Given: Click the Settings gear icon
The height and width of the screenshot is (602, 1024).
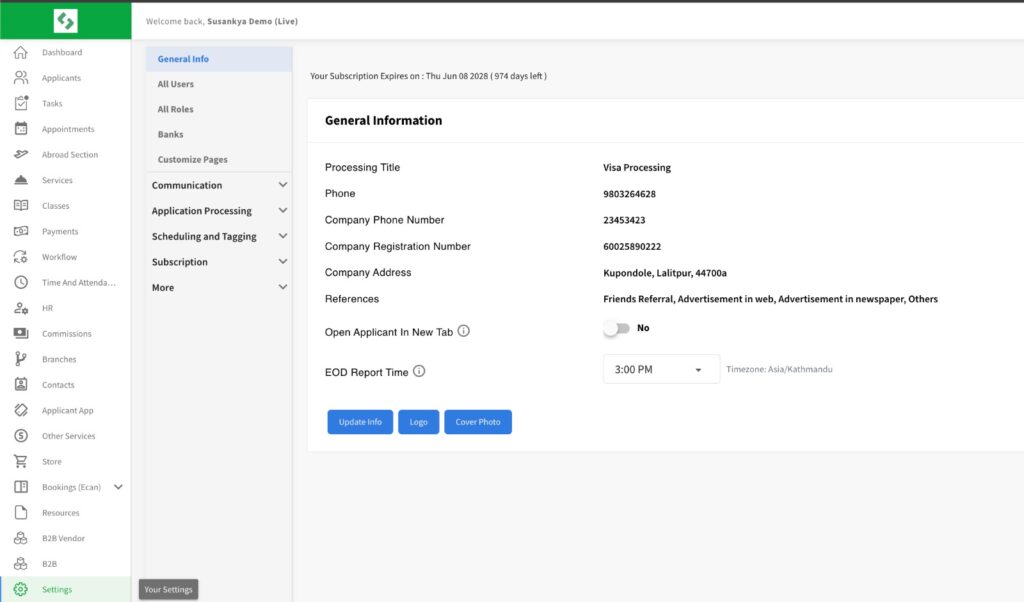Looking at the screenshot, I should tap(20, 590).
